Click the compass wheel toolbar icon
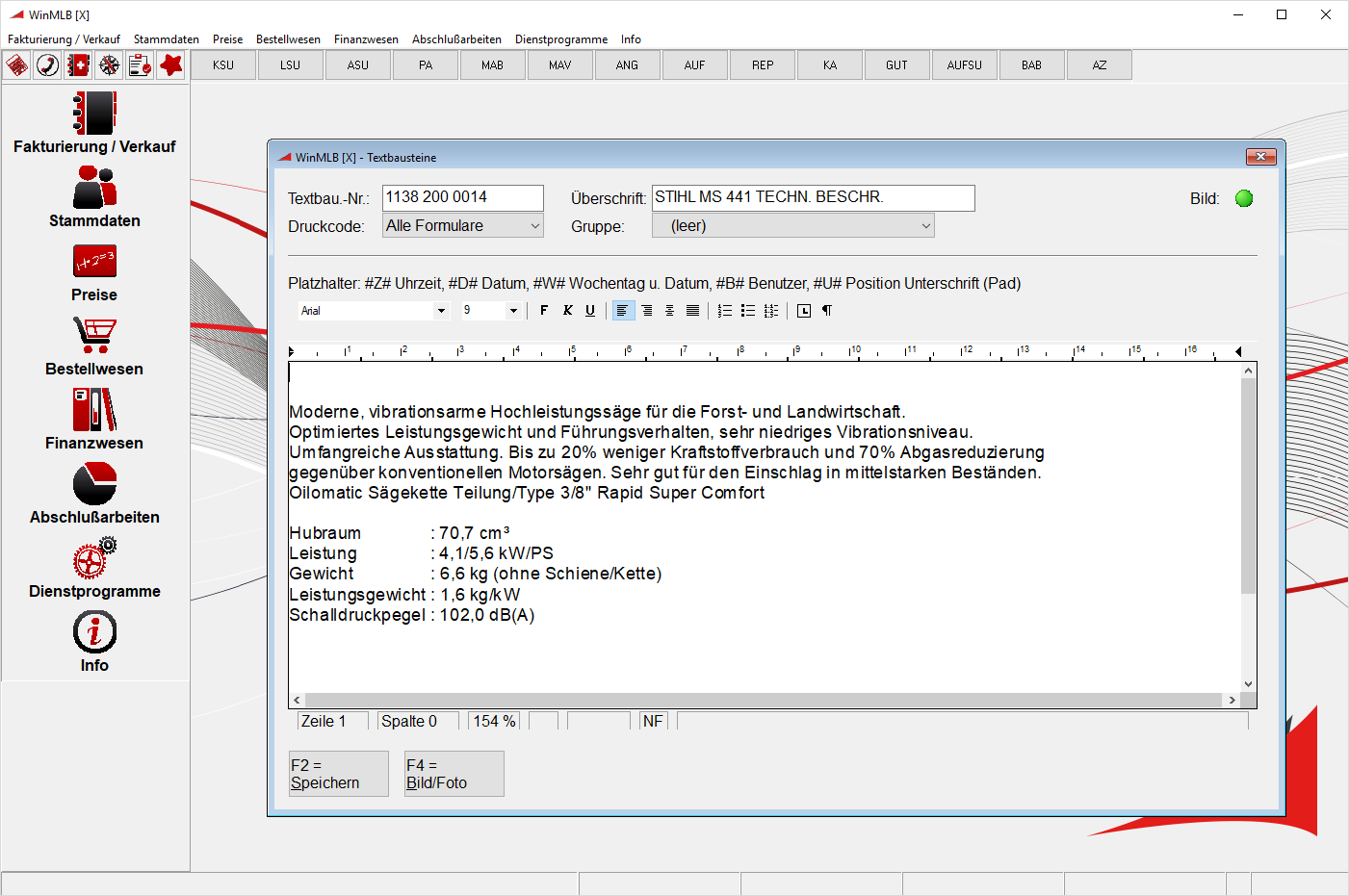This screenshot has width=1349, height=896. tap(110, 65)
